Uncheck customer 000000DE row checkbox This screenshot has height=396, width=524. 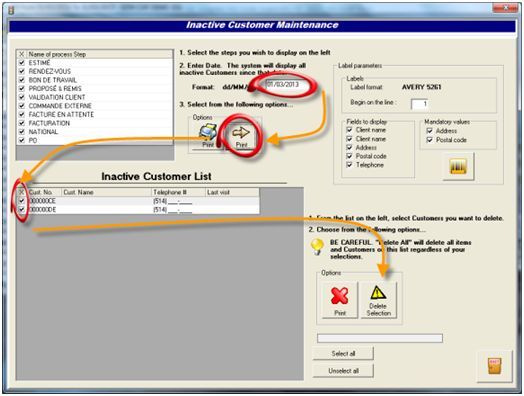[22, 210]
